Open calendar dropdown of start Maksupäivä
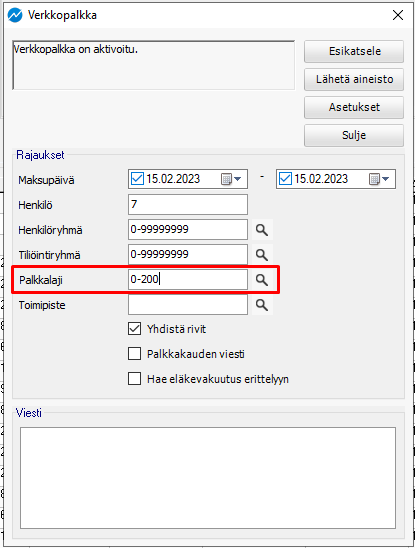 (x=231, y=179)
